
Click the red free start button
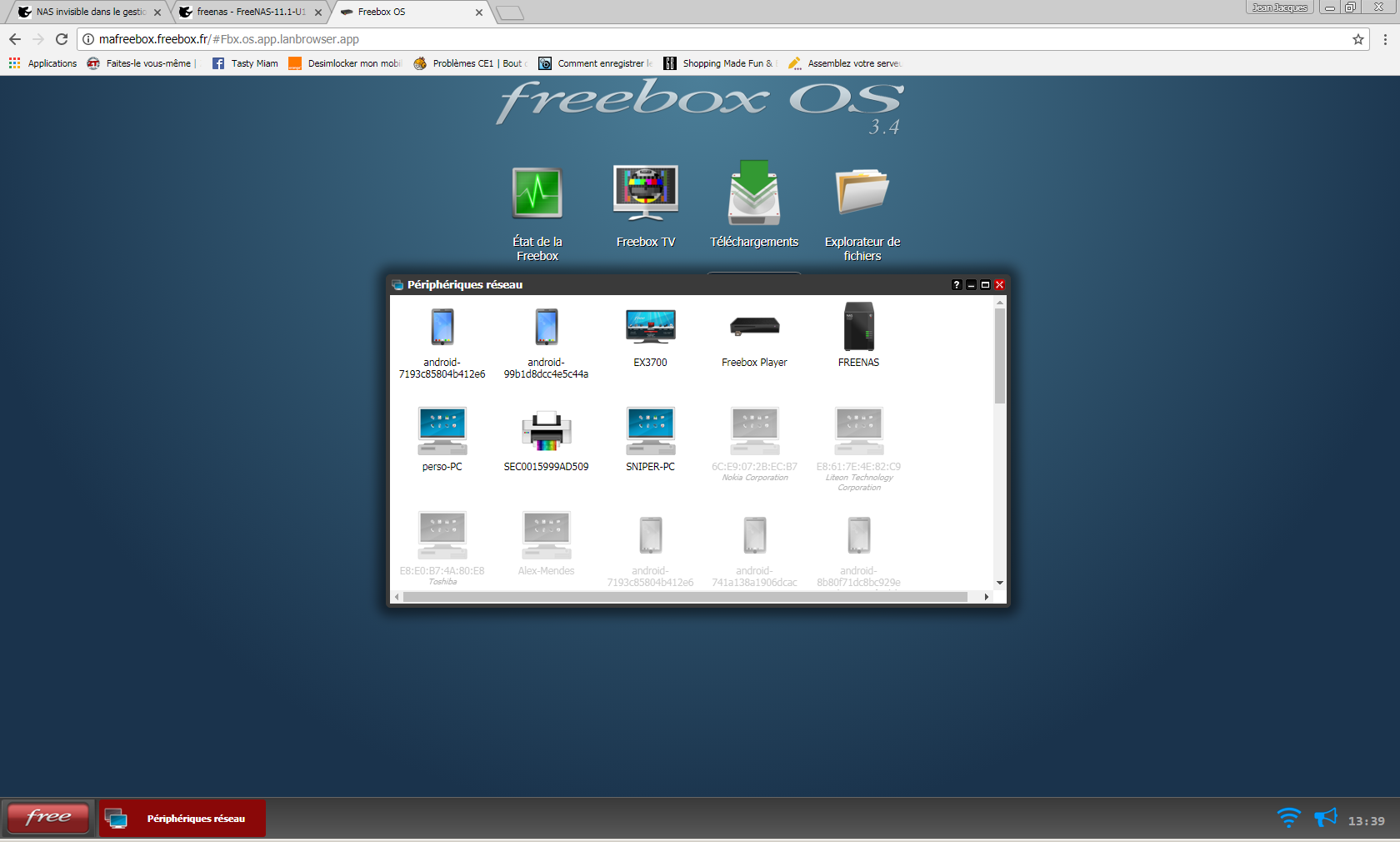tap(48, 818)
